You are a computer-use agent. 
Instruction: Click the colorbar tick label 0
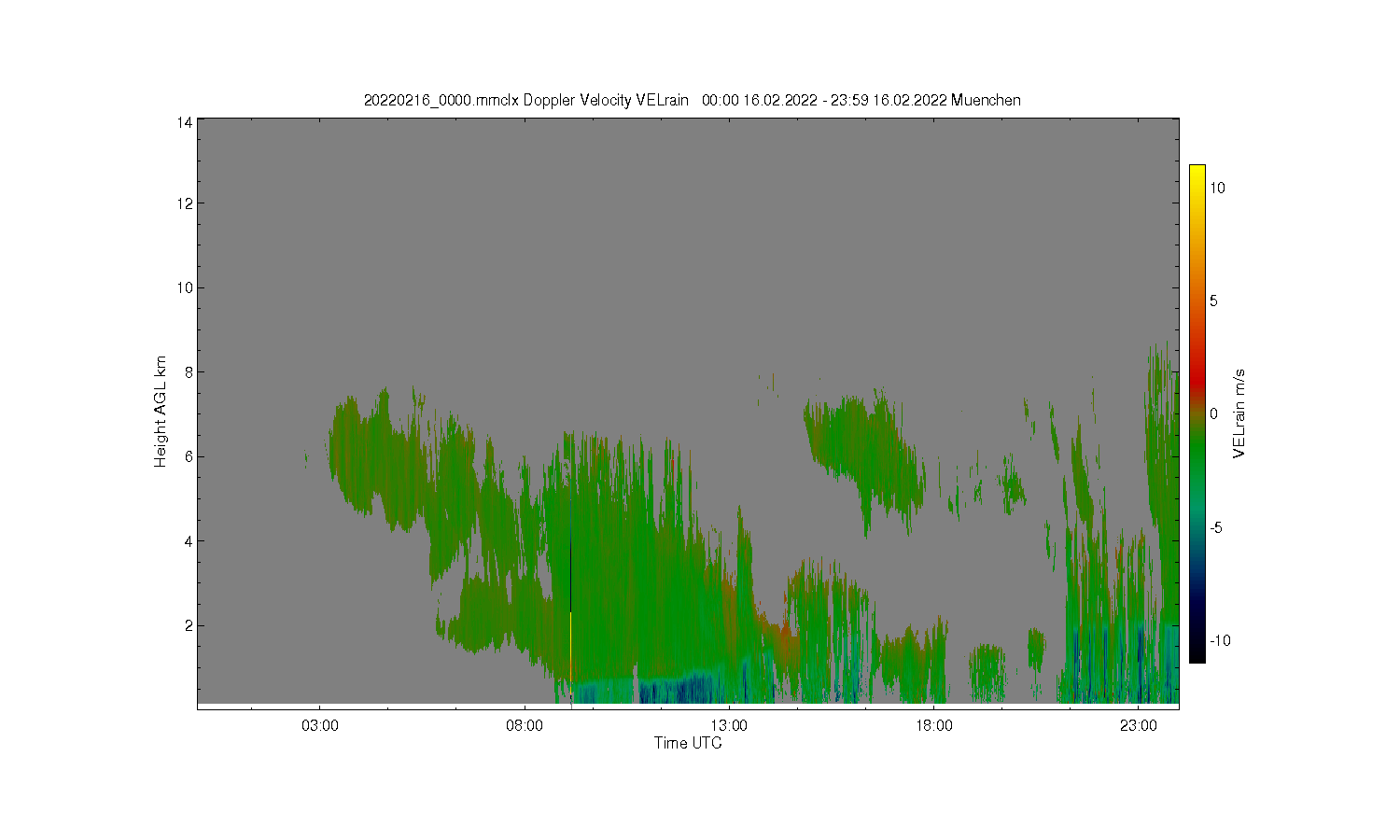(x=1214, y=413)
